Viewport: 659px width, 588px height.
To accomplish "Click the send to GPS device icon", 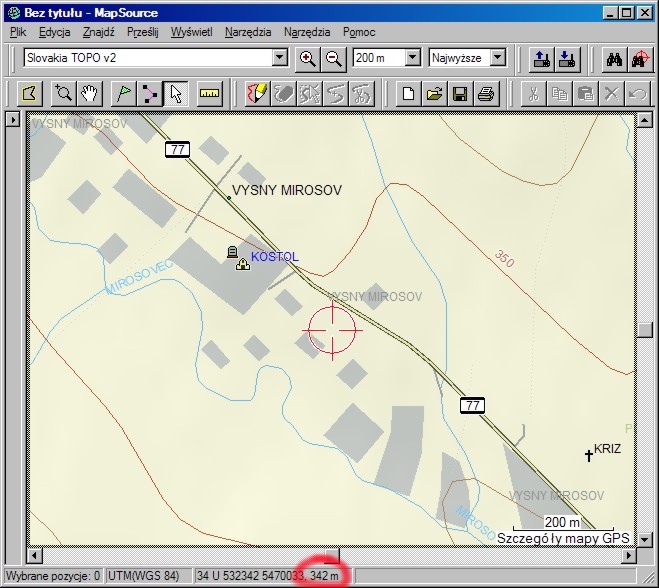I will [541, 58].
